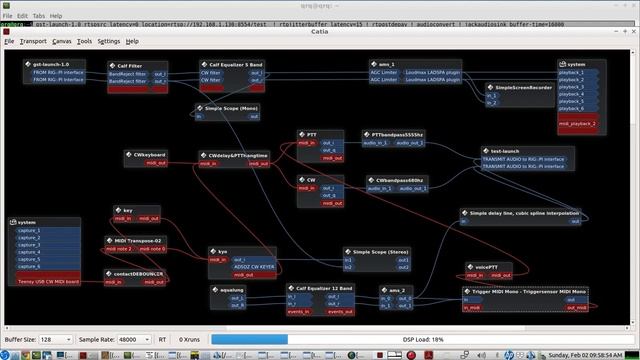Open the Tabs menu in the terminal window
Viewport: 640px width, 360px height.
(39, 16)
